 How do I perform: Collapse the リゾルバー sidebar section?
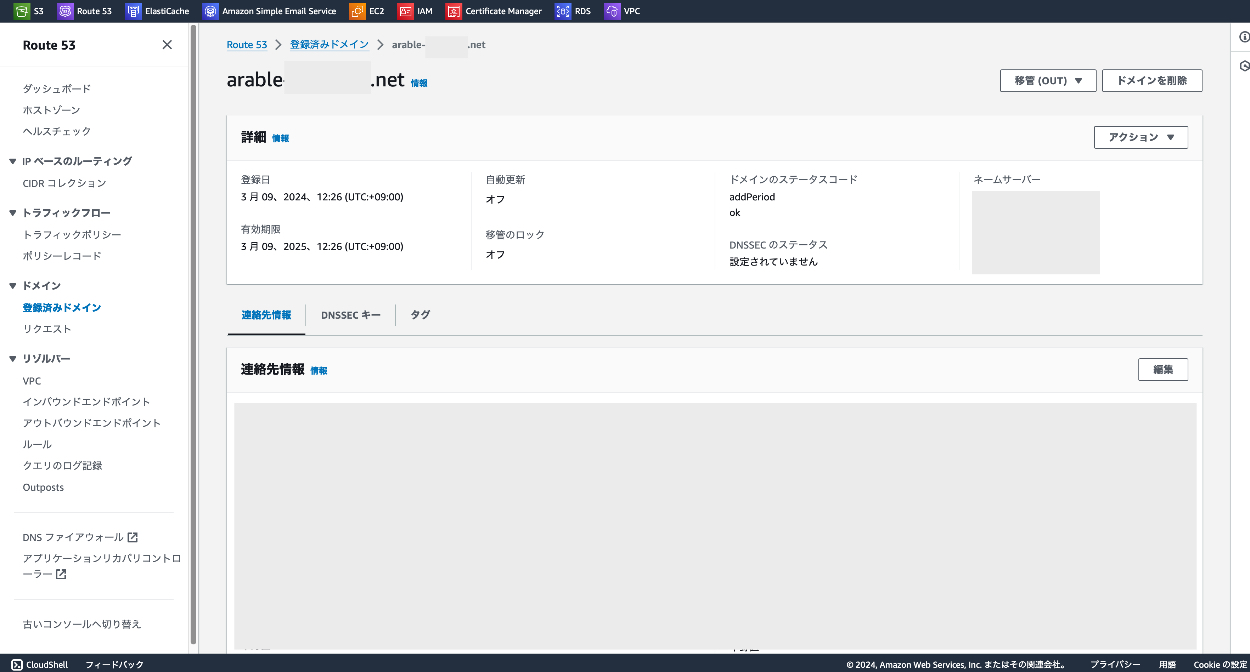click(12, 359)
